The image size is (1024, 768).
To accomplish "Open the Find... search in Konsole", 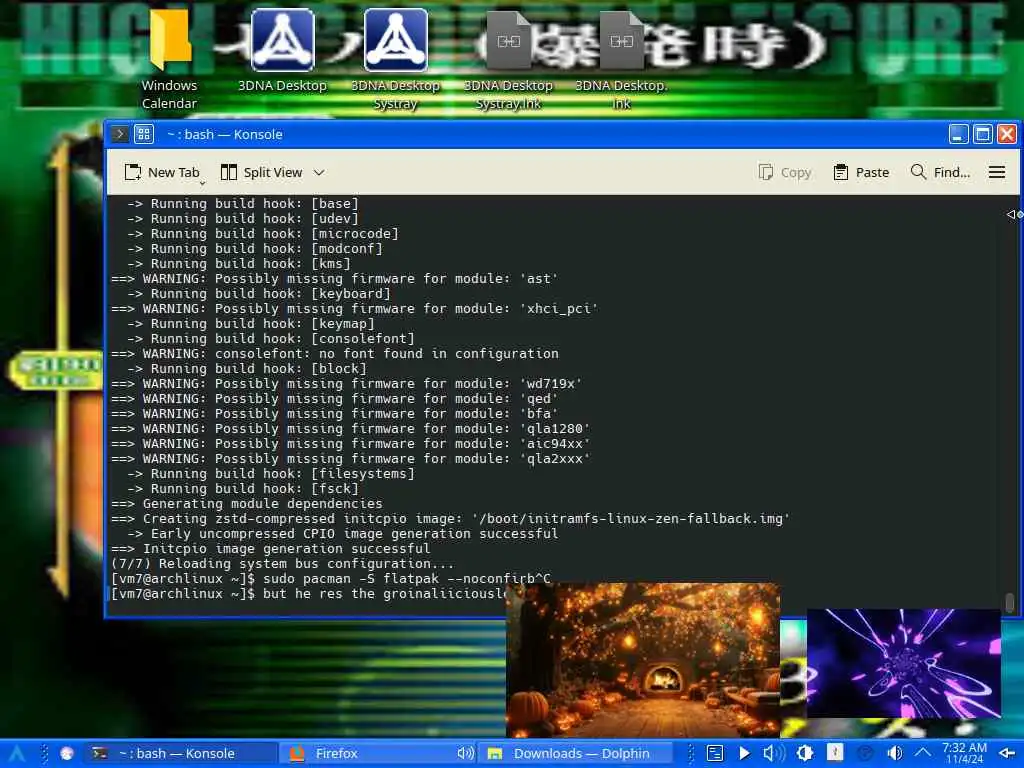I will pos(940,172).
